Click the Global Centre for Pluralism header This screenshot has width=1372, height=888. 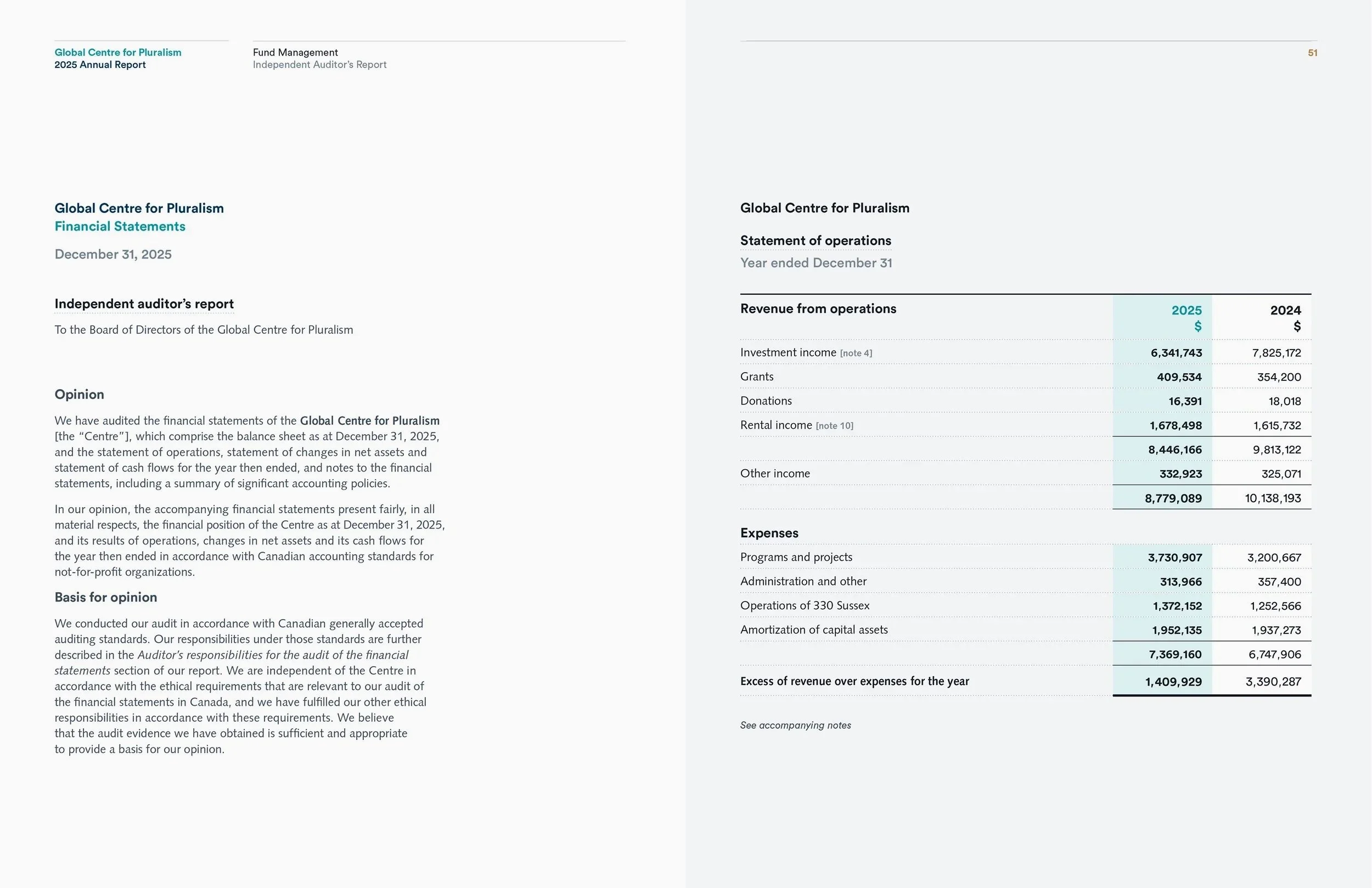coord(117,53)
